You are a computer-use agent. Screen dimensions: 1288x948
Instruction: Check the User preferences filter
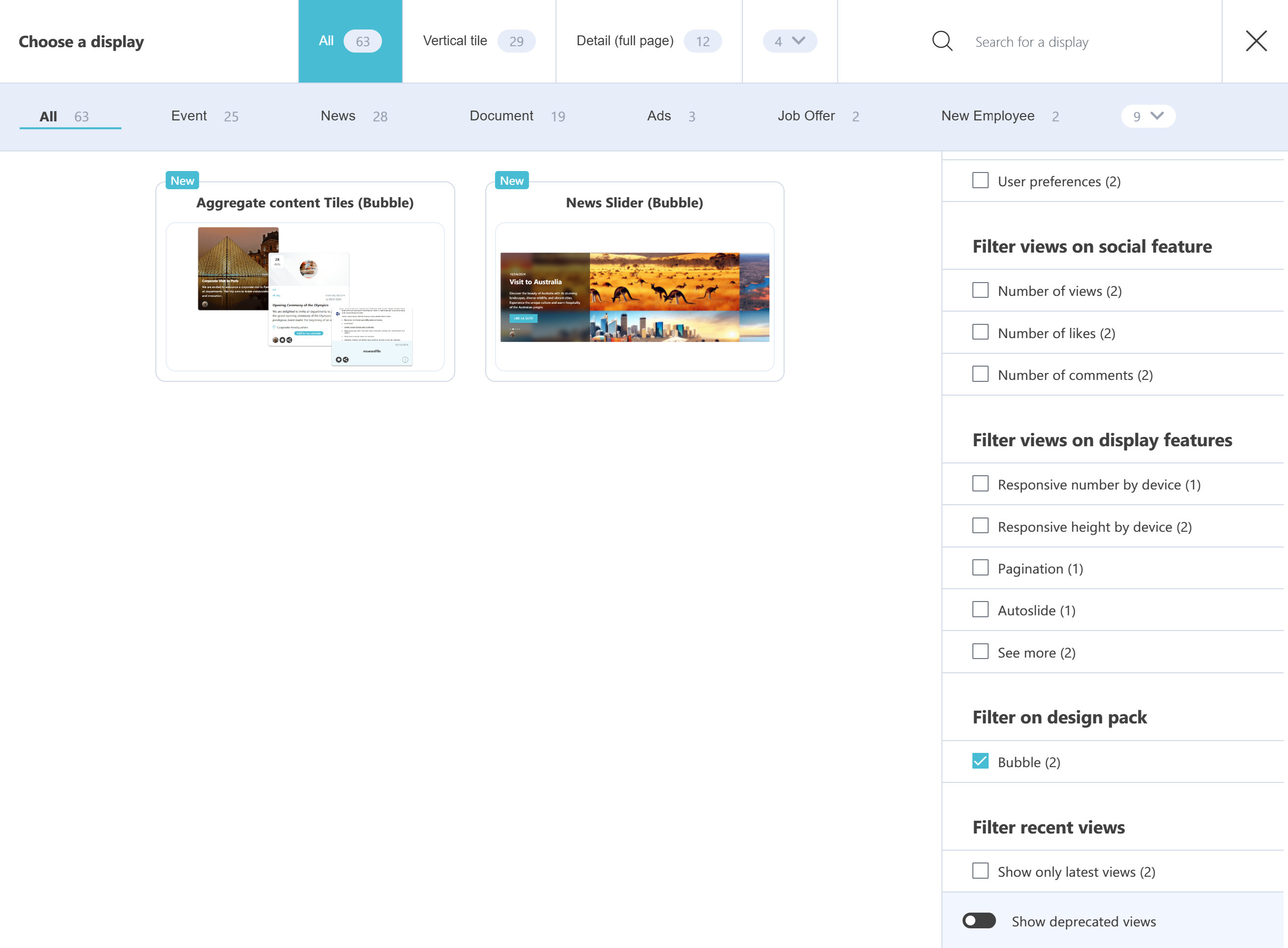click(x=980, y=181)
